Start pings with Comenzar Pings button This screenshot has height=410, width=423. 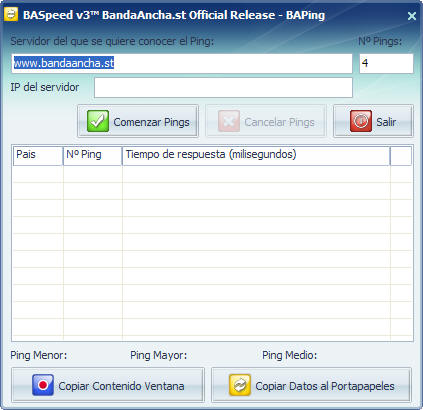point(138,121)
